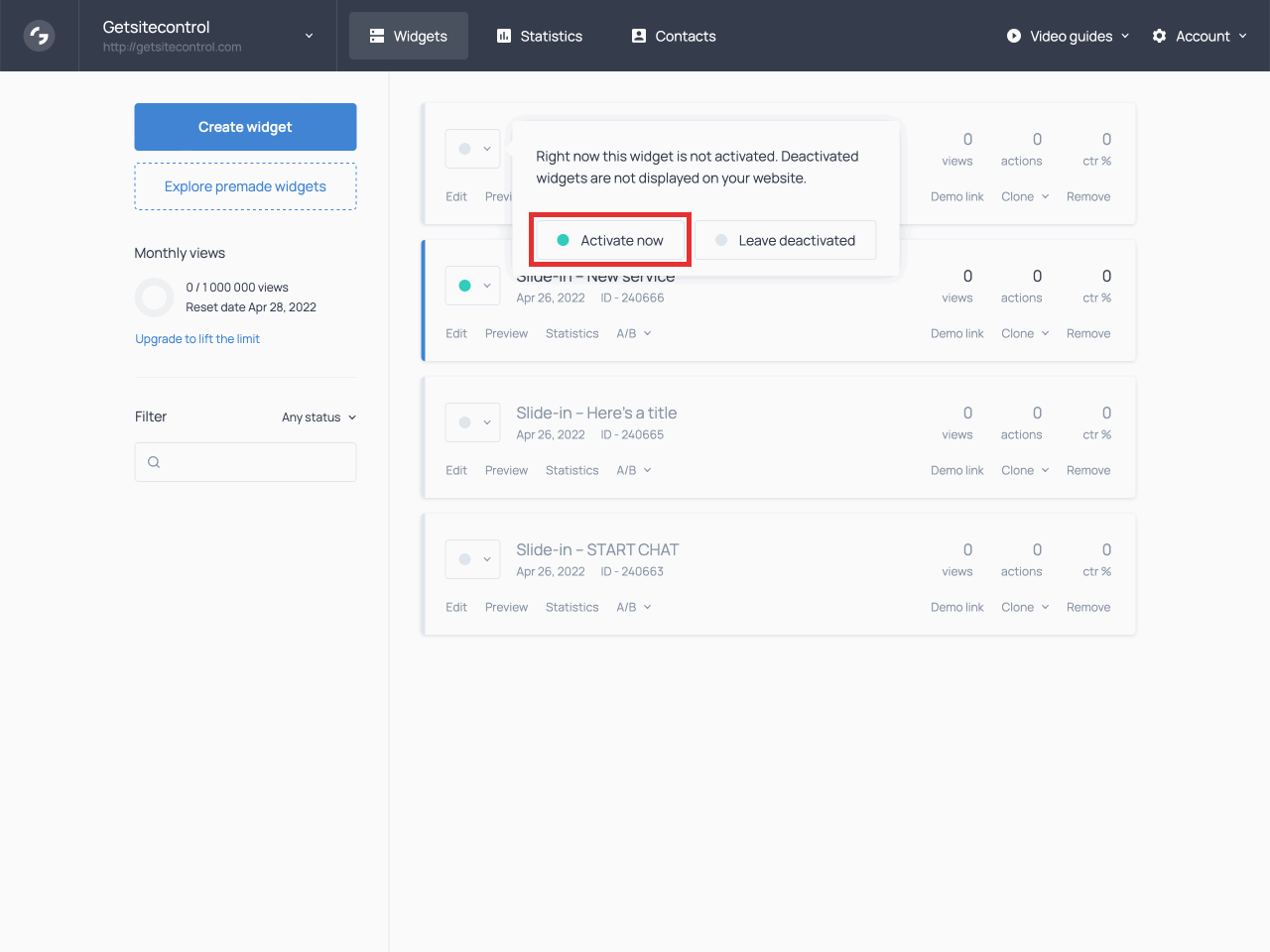The height and width of the screenshot is (952, 1270).
Task: Click the Statistics bar chart icon
Action: point(504,36)
